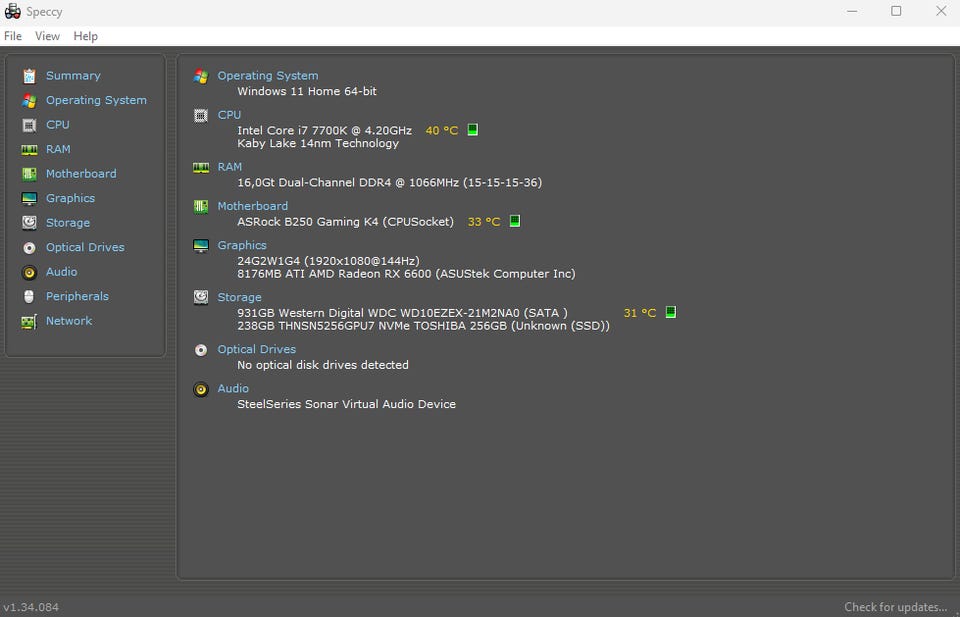Click the 'Kaby Lake 14nm Technology' line
Screen dimensions: 960x617
(x=318, y=143)
